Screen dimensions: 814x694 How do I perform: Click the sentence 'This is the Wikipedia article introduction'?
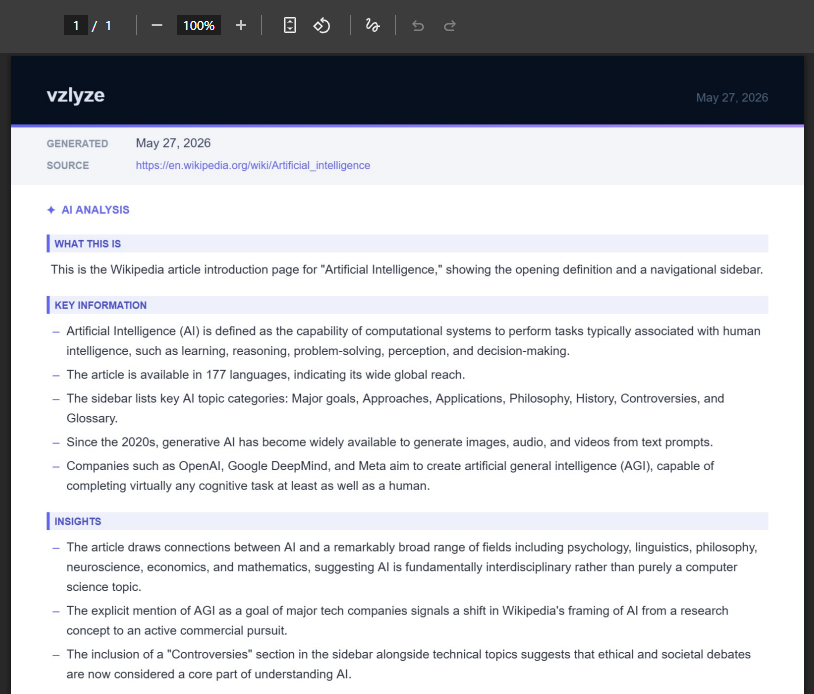(406, 269)
